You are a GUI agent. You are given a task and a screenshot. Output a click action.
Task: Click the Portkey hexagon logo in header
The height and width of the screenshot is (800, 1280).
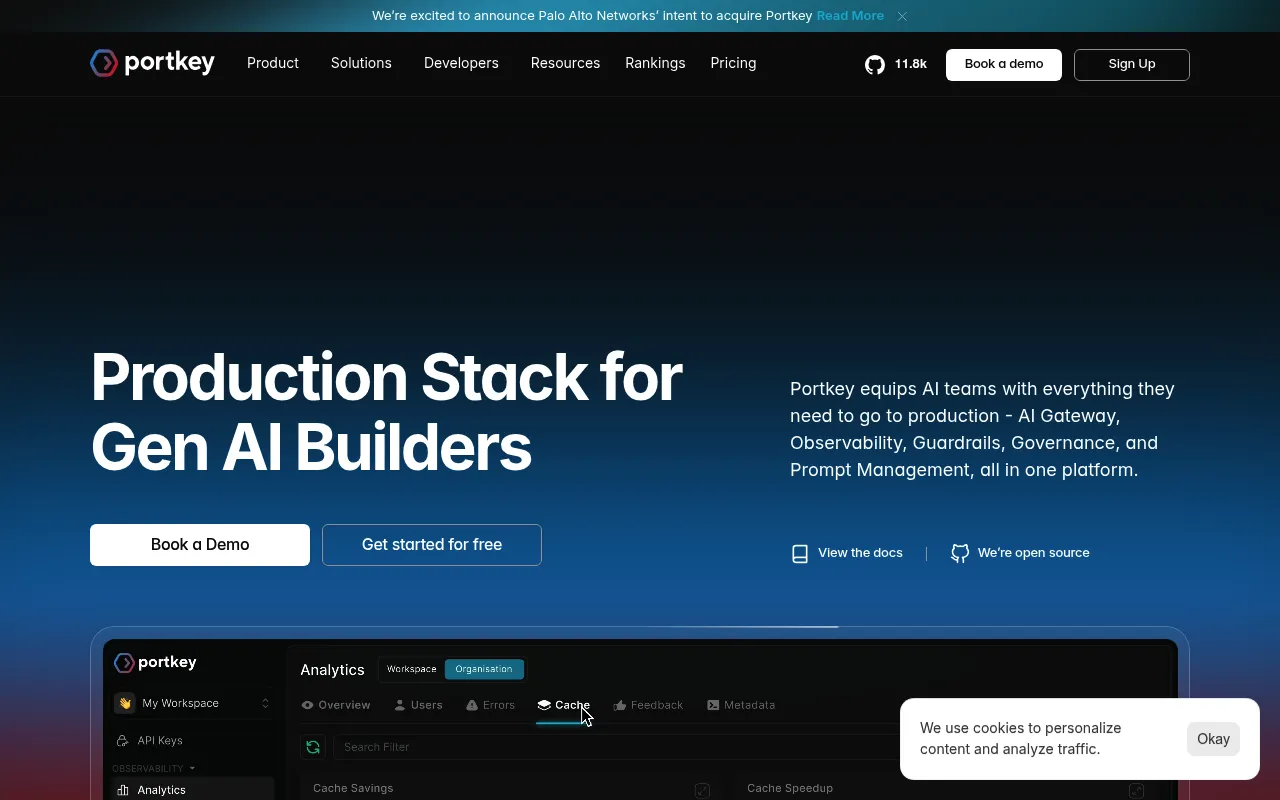point(104,63)
